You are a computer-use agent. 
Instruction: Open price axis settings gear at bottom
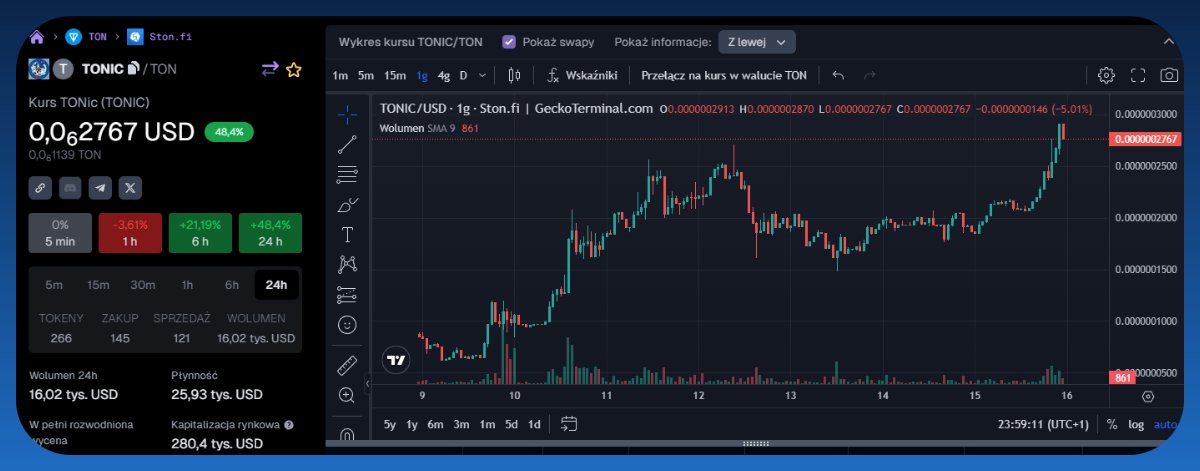[x=1147, y=396]
